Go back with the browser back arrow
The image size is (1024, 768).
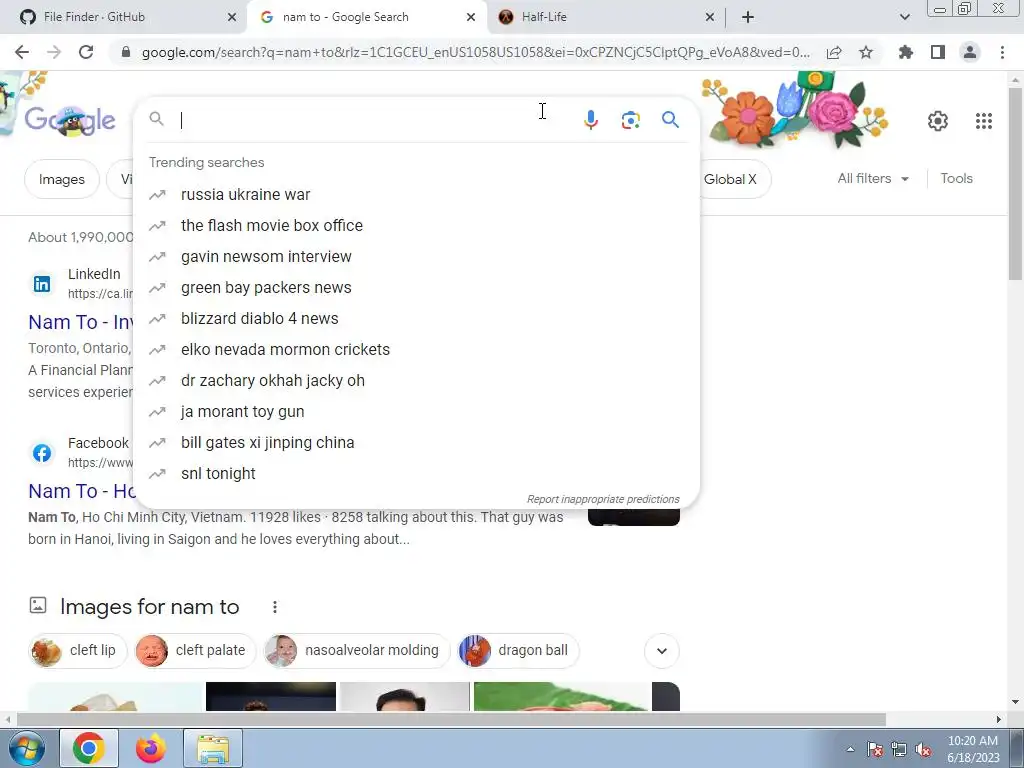[x=22, y=52]
